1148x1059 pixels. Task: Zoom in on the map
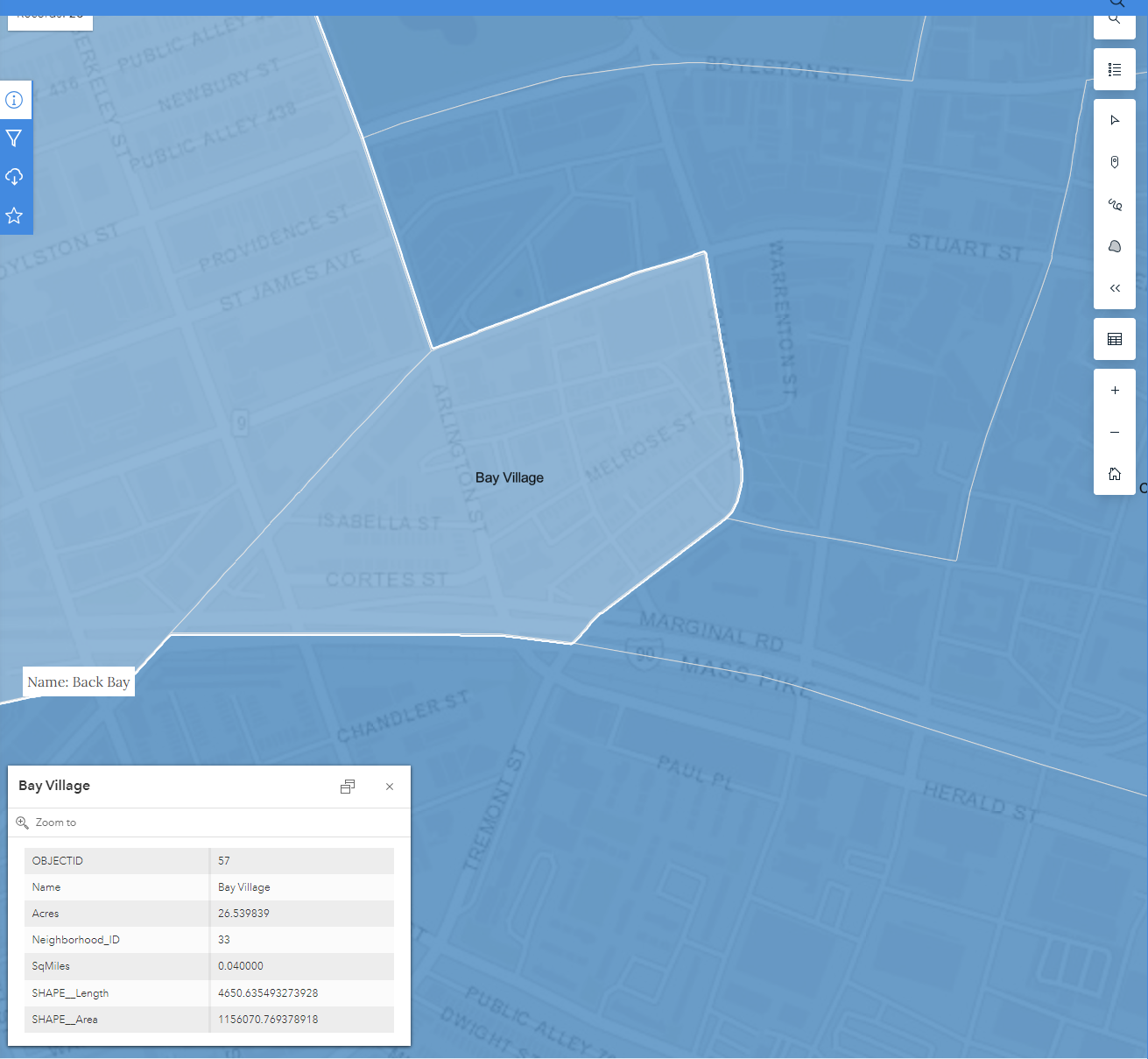pos(1114,390)
